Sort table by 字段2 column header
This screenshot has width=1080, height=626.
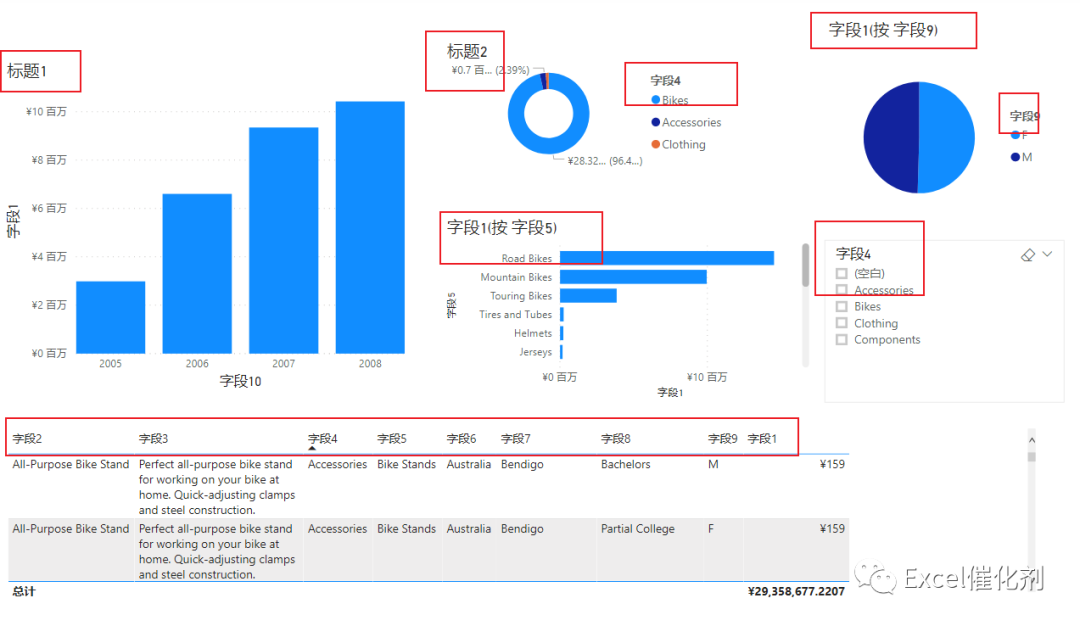pos(28,439)
